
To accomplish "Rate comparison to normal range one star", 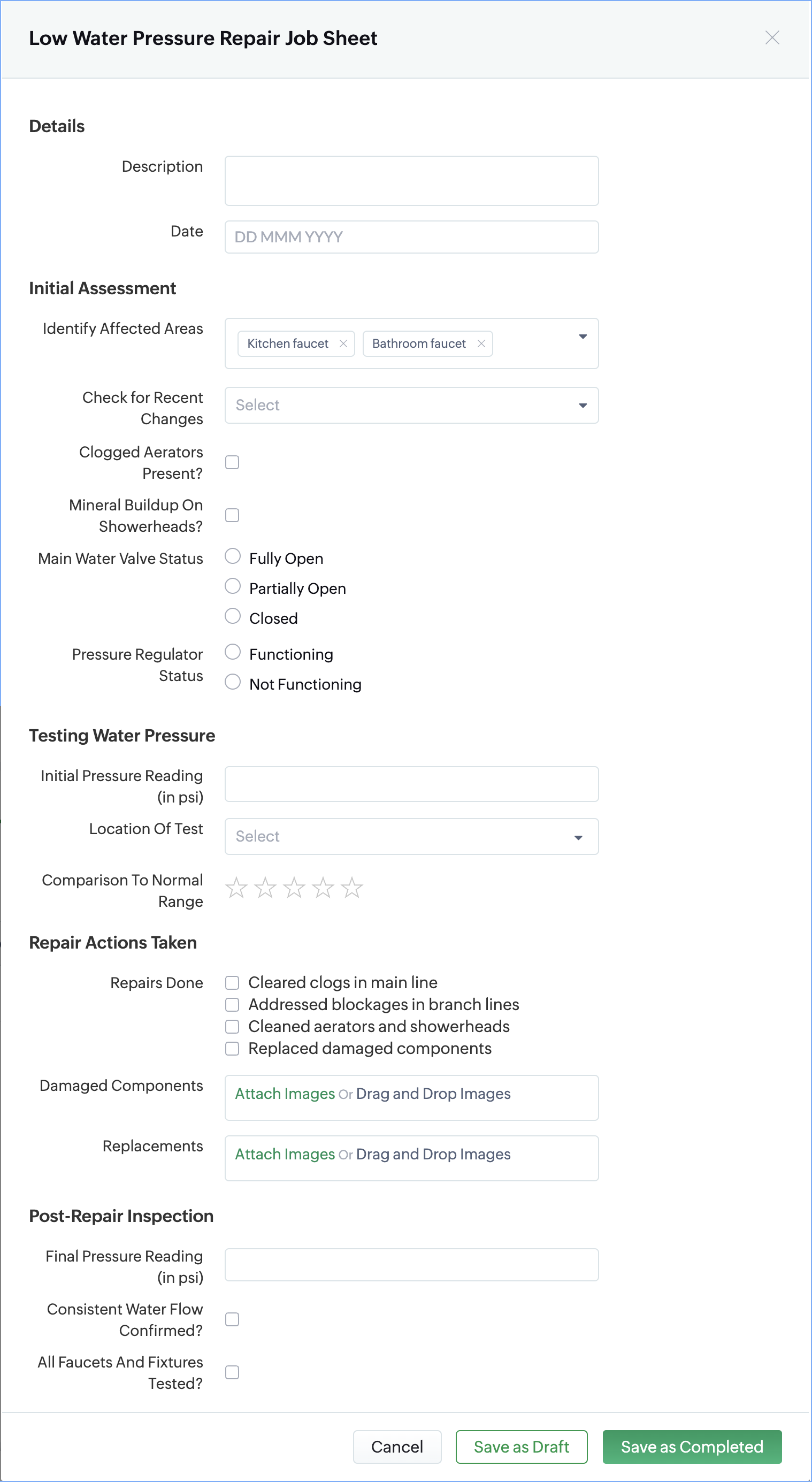I will pos(236,888).
